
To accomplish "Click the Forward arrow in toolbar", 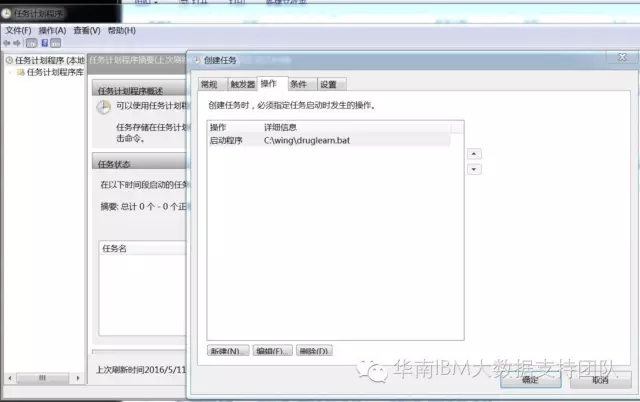I will (17, 43).
